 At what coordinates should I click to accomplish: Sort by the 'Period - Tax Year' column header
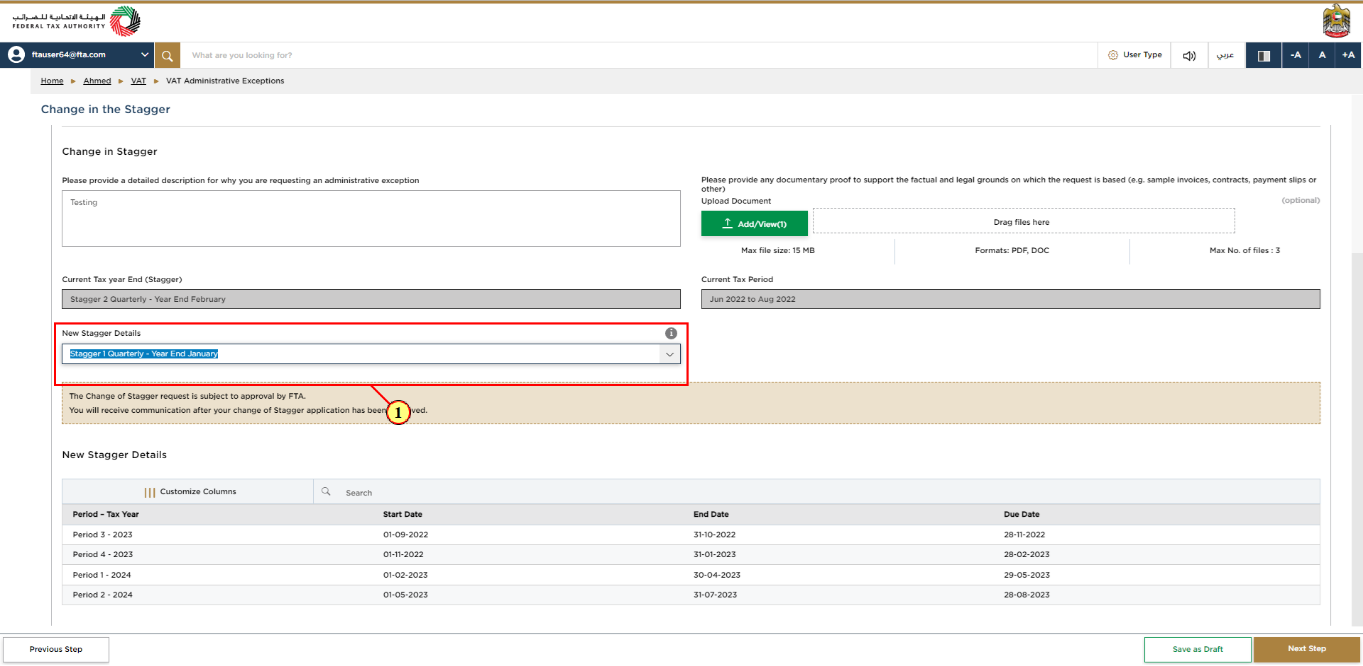(x=106, y=515)
